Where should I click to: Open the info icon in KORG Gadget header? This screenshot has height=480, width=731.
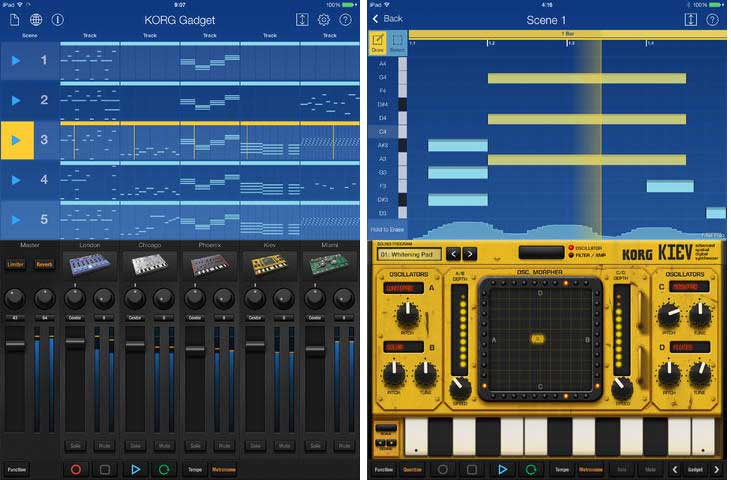(x=58, y=20)
